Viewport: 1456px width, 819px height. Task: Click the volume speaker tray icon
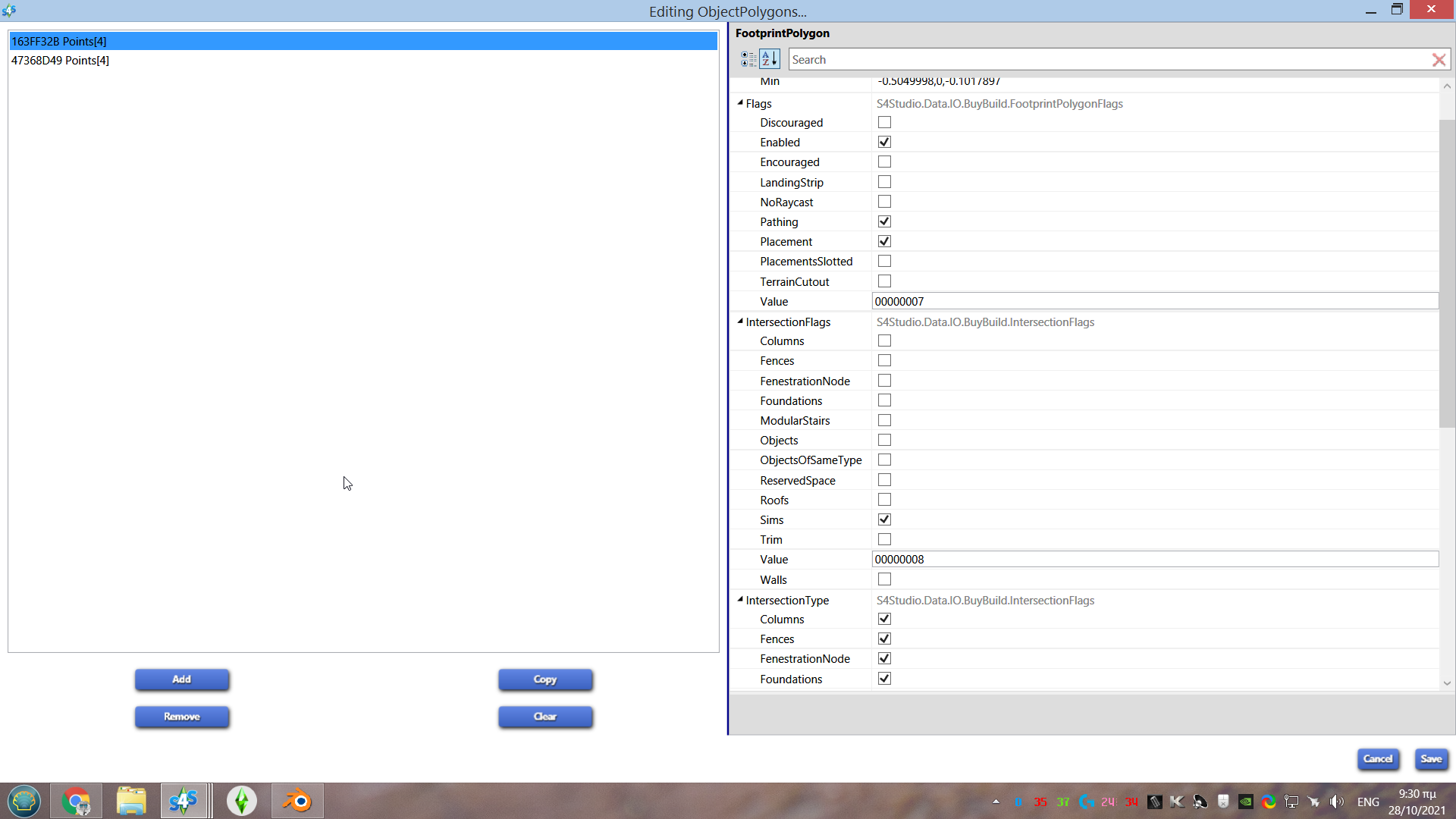point(1337,802)
